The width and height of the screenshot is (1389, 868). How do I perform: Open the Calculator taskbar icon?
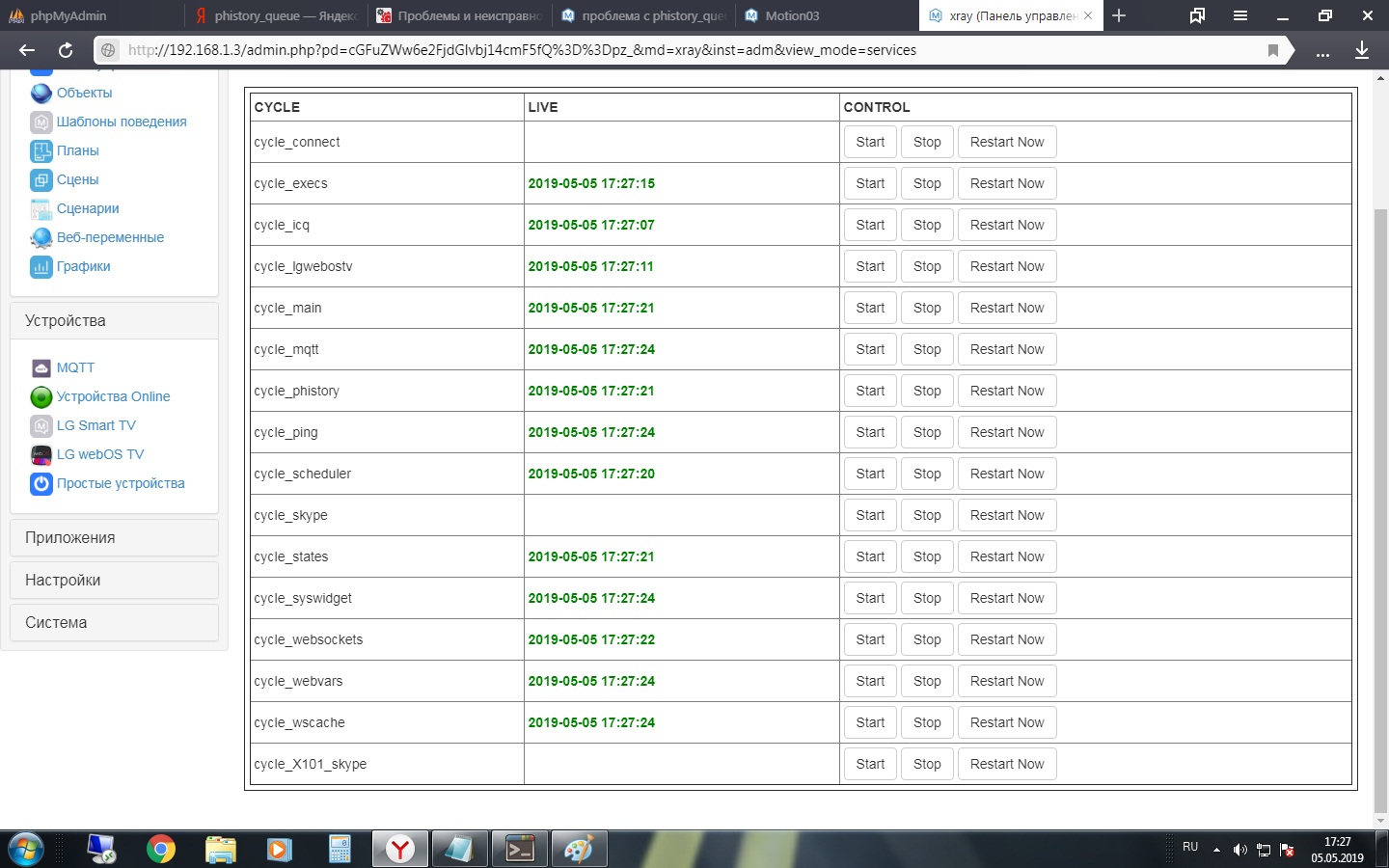340,850
